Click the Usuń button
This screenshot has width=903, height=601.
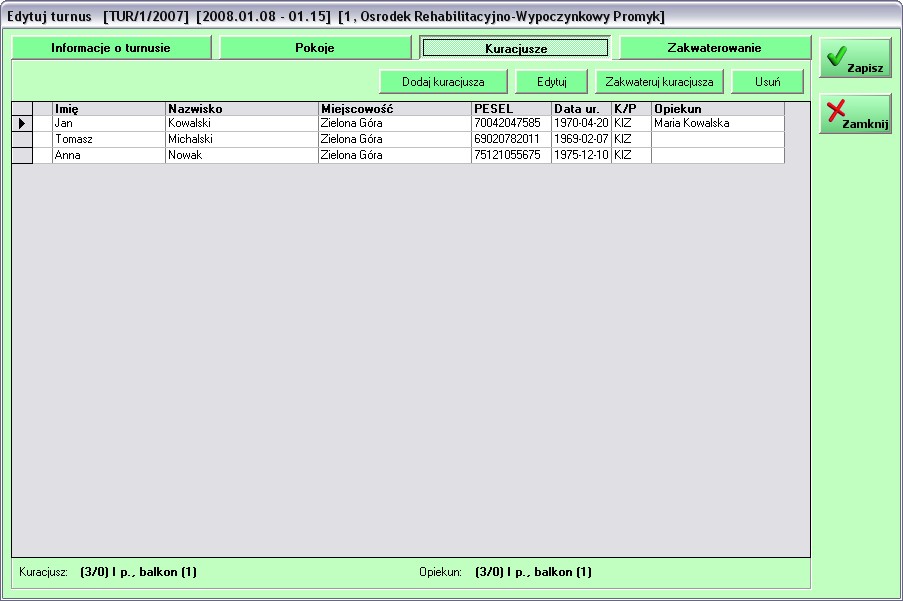point(767,82)
